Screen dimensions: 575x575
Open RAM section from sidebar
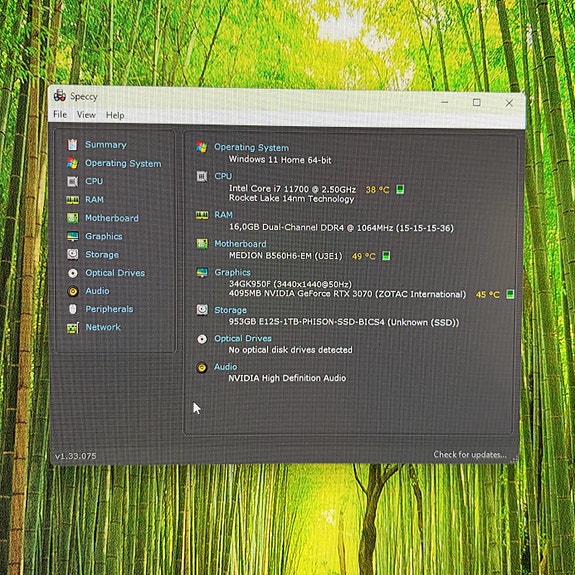pyautogui.click(x=94, y=199)
